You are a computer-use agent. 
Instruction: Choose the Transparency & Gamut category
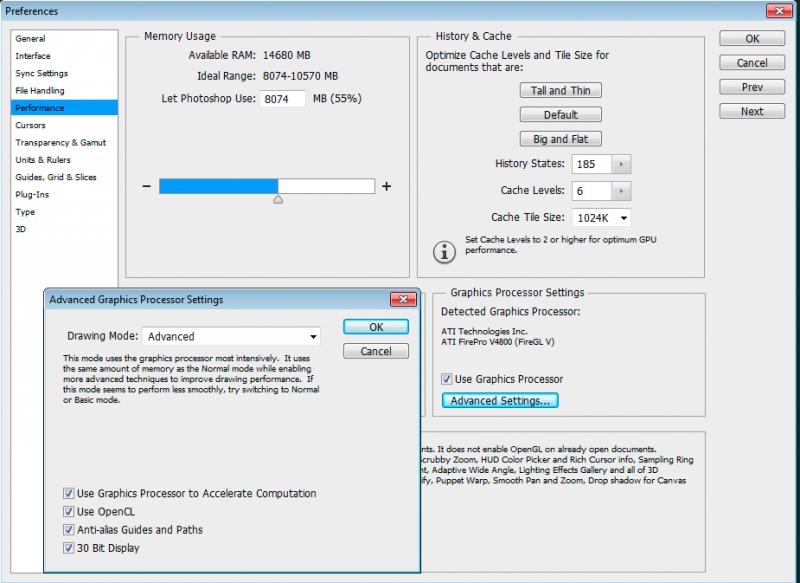pyautogui.click(x=64, y=143)
